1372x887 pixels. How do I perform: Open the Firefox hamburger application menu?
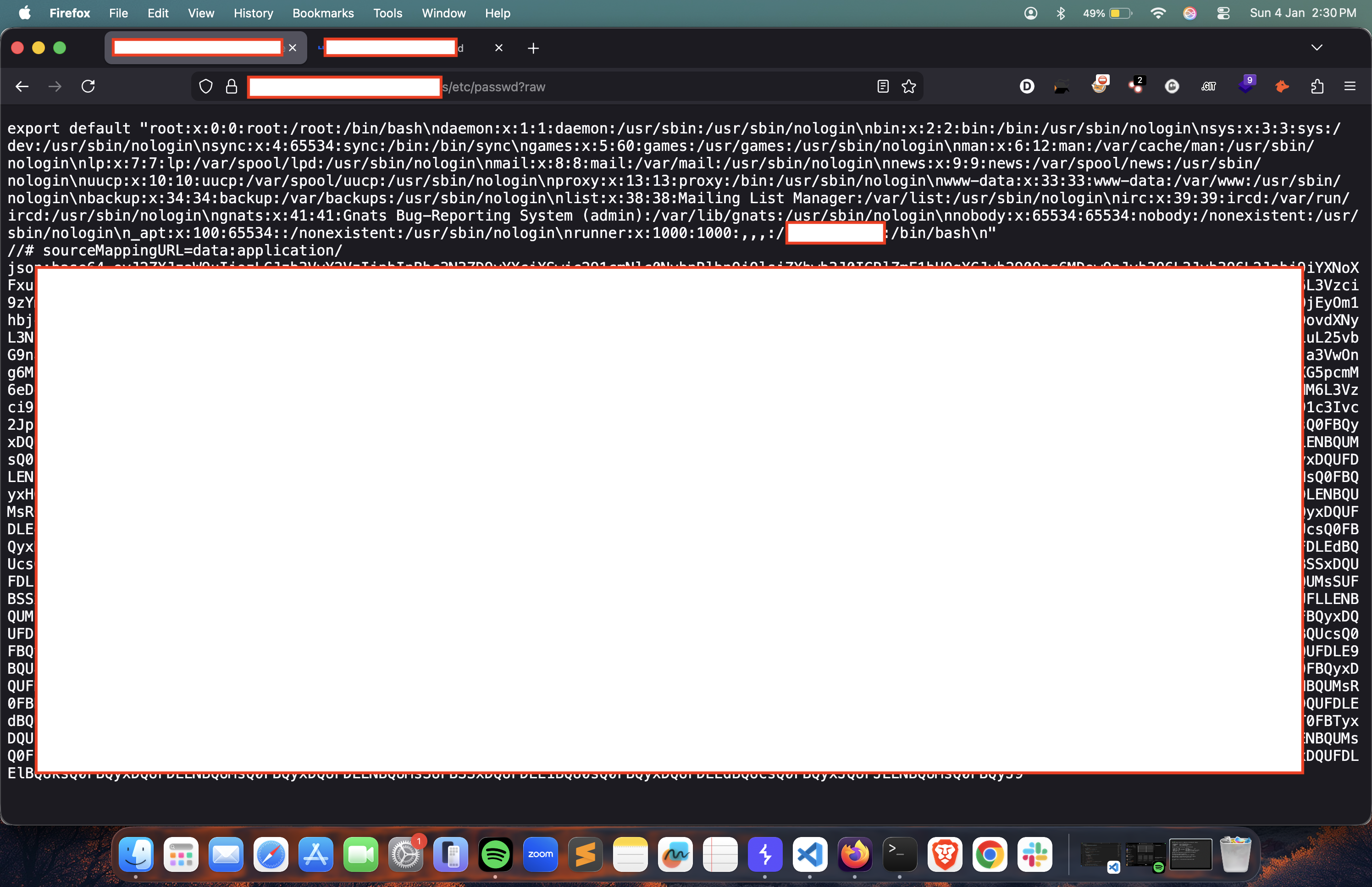click(x=1350, y=86)
